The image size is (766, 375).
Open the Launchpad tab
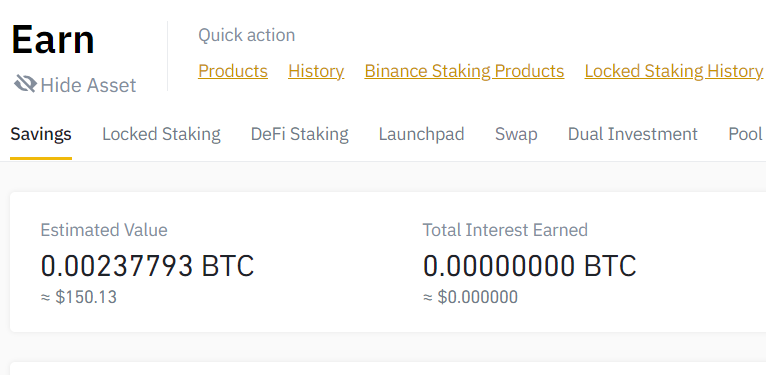pos(422,134)
